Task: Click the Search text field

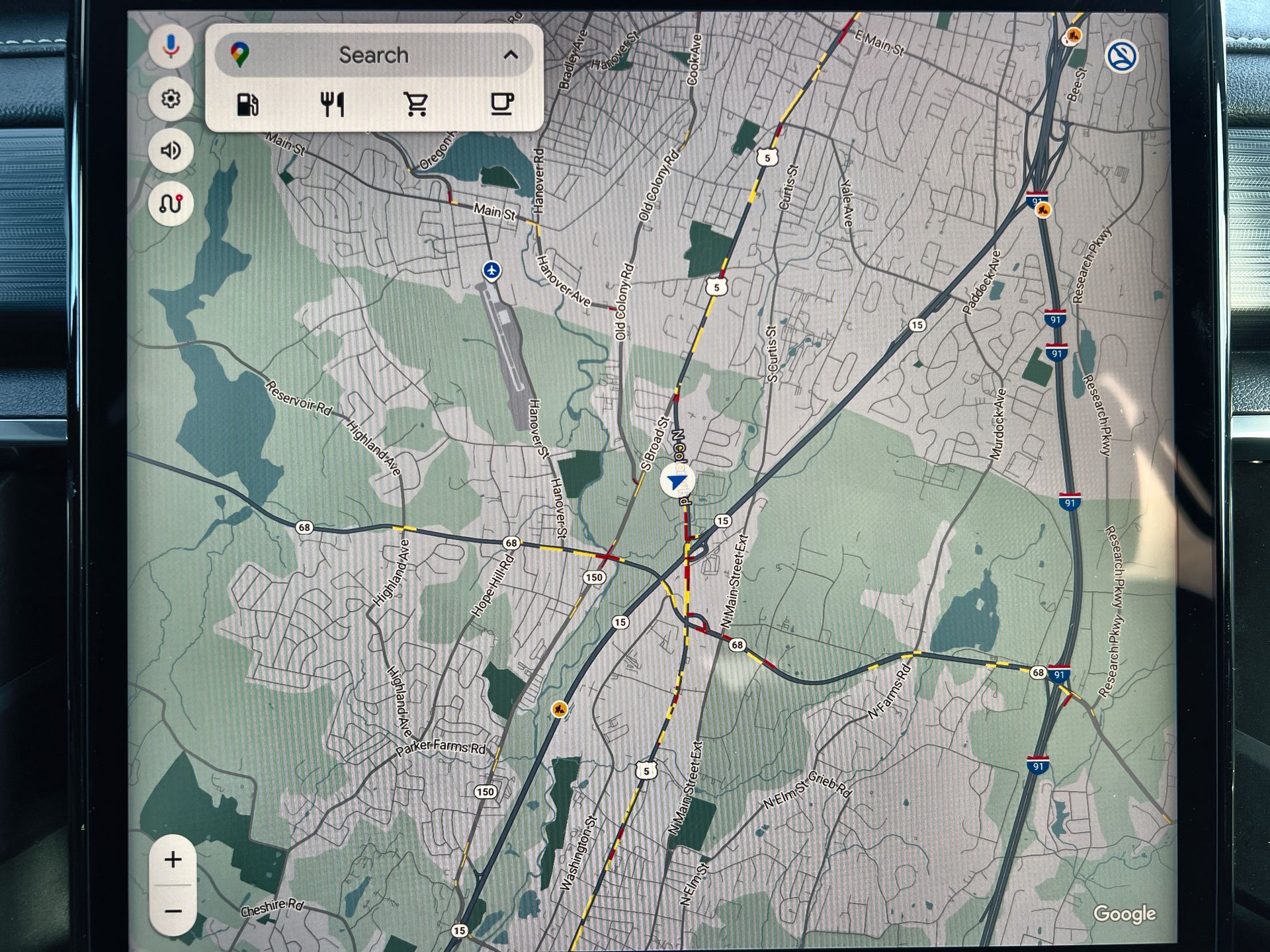Action: [374, 55]
